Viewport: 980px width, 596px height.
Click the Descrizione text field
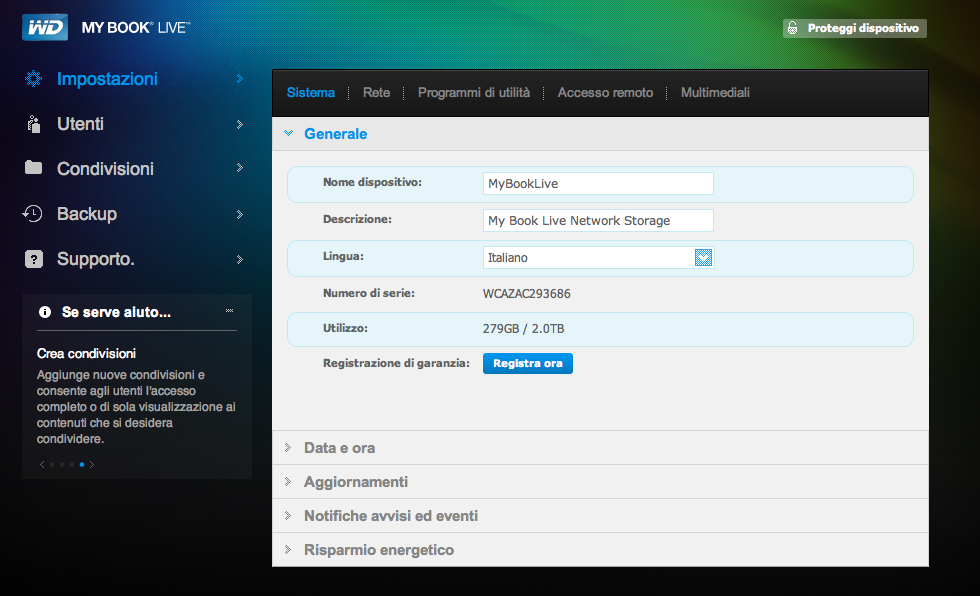click(598, 220)
